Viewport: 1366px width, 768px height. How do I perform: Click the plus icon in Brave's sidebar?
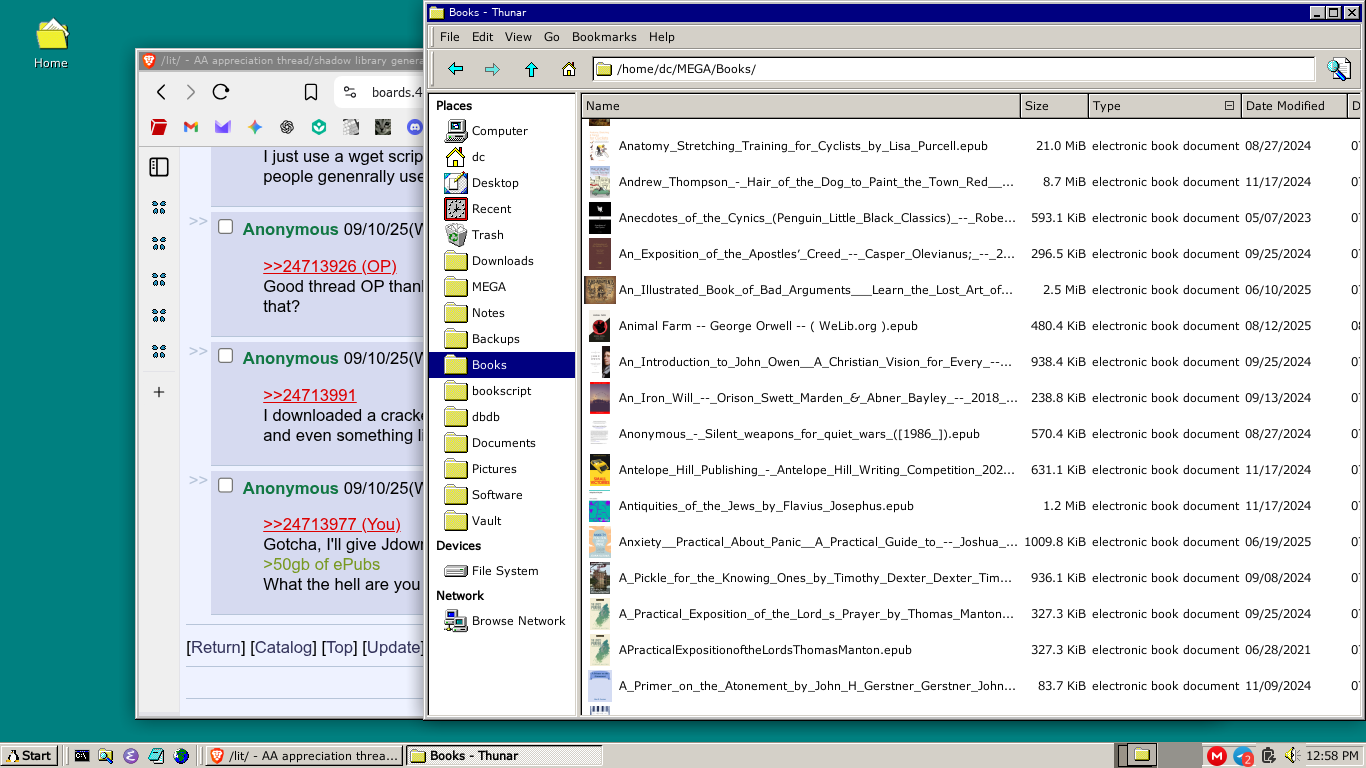point(159,392)
